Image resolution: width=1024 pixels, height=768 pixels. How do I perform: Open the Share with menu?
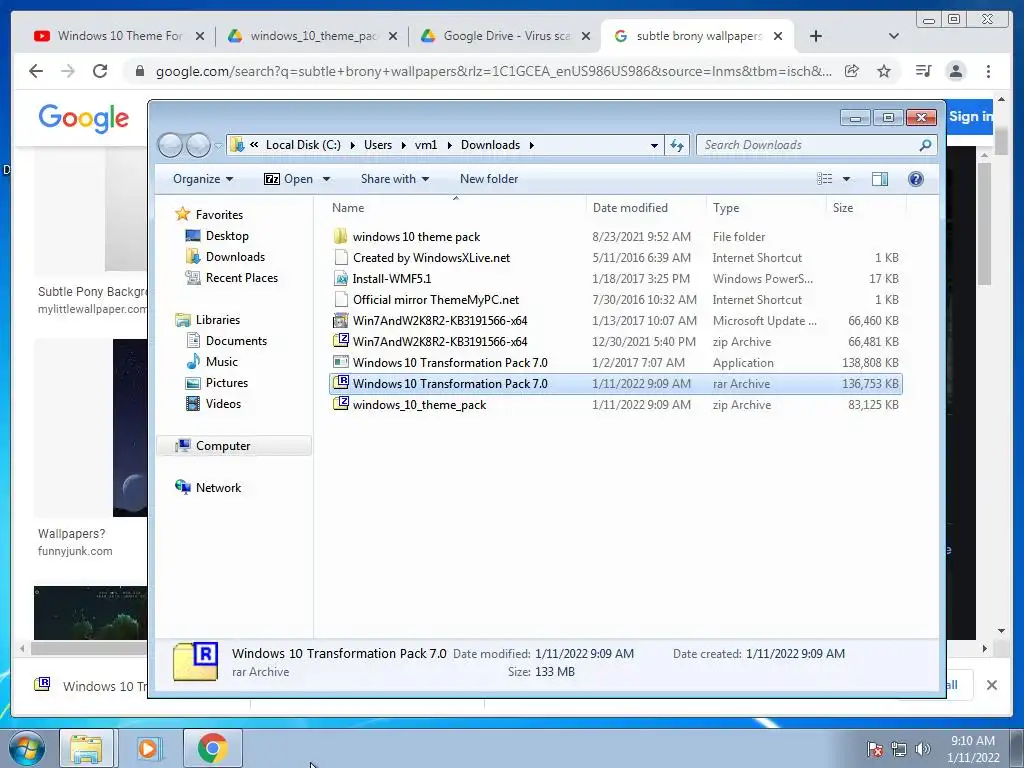(x=394, y=179)
